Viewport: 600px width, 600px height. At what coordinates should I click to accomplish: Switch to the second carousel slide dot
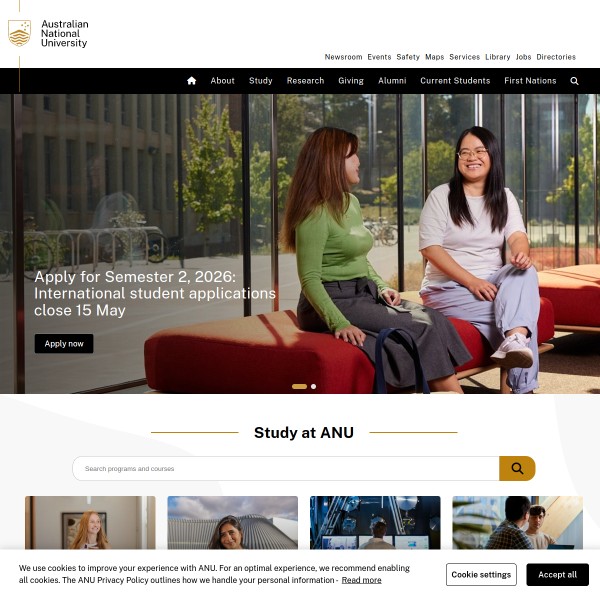[x=313, y=386]
